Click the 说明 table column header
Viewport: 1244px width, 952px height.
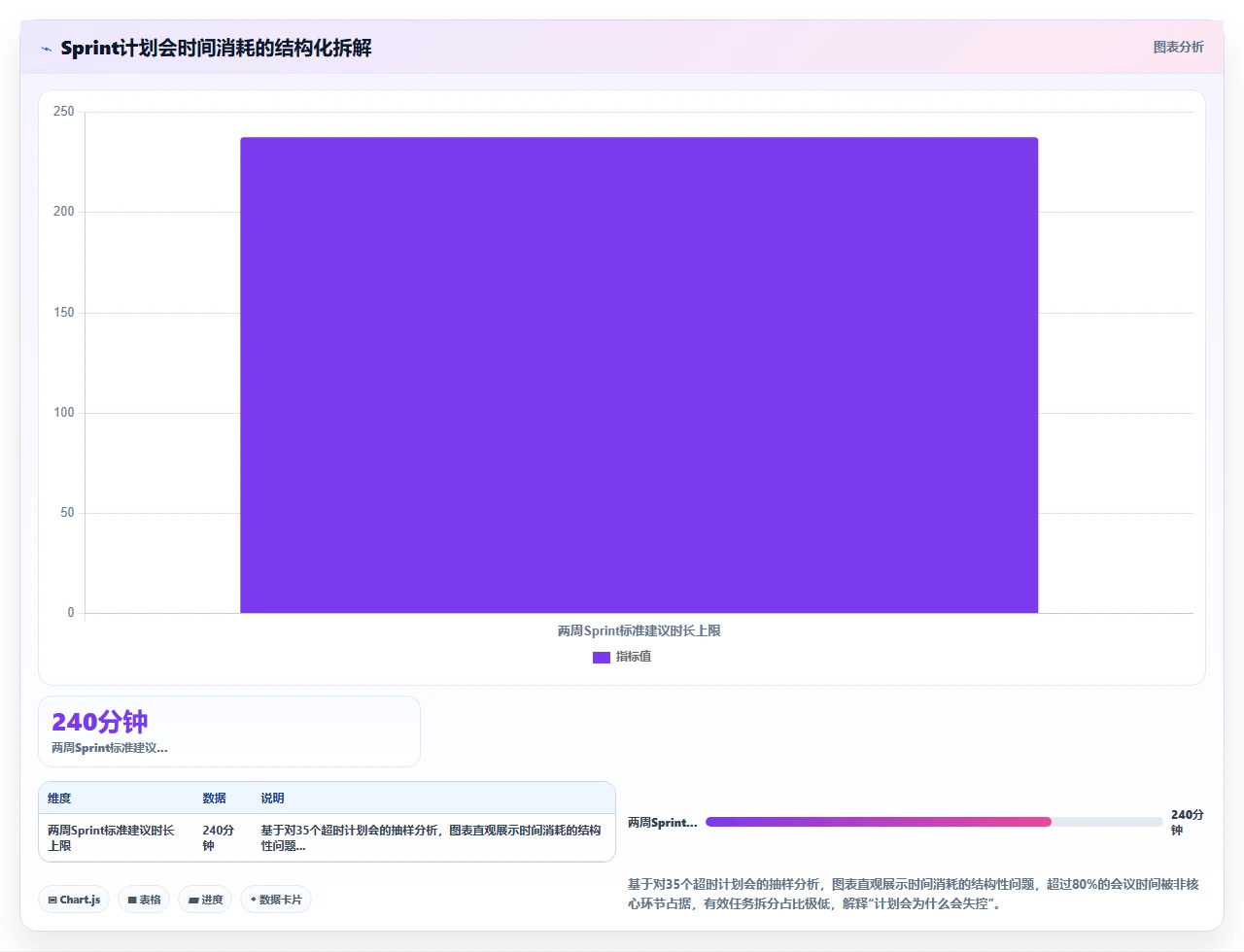272,799
